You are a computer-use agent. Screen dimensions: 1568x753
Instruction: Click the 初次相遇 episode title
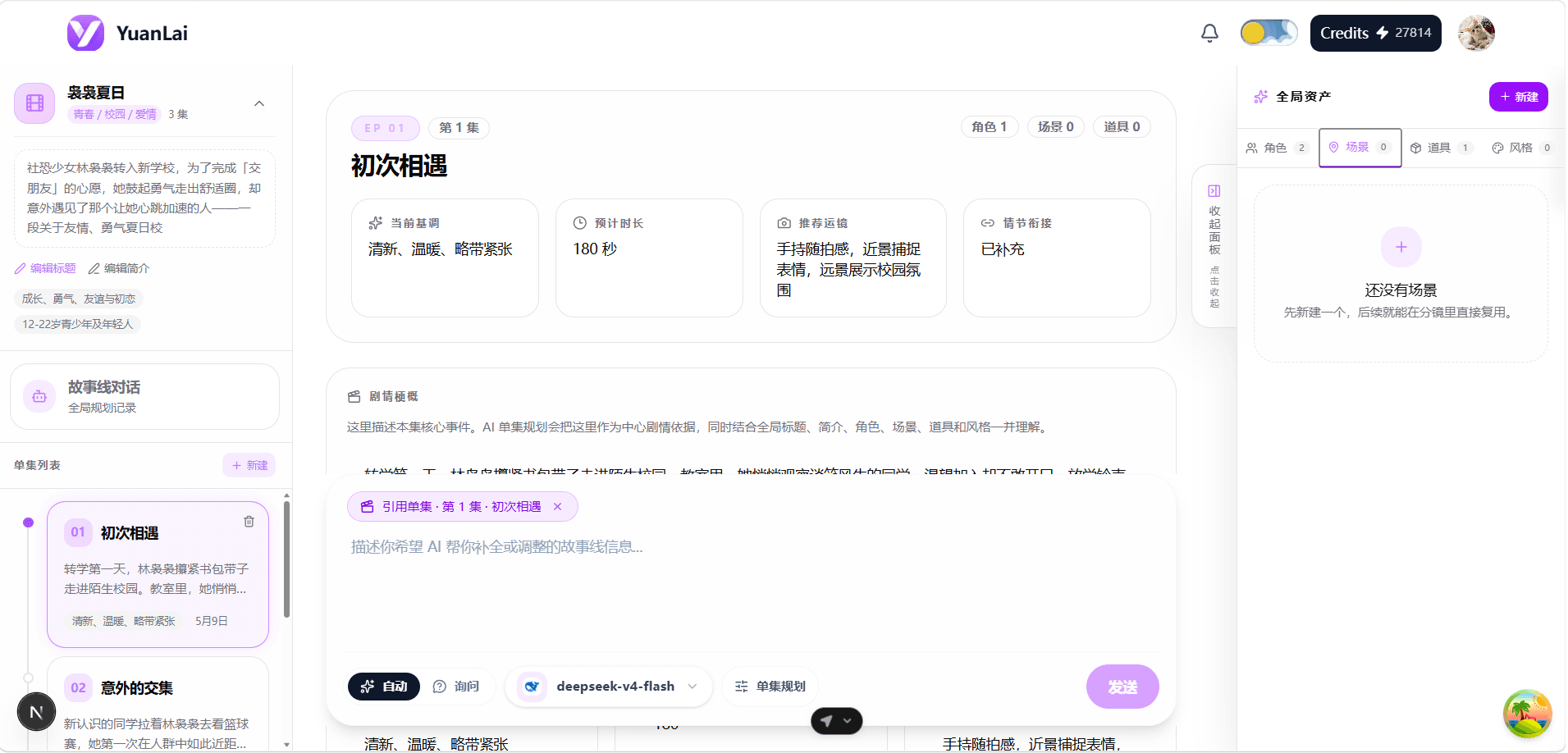(400, 167)
